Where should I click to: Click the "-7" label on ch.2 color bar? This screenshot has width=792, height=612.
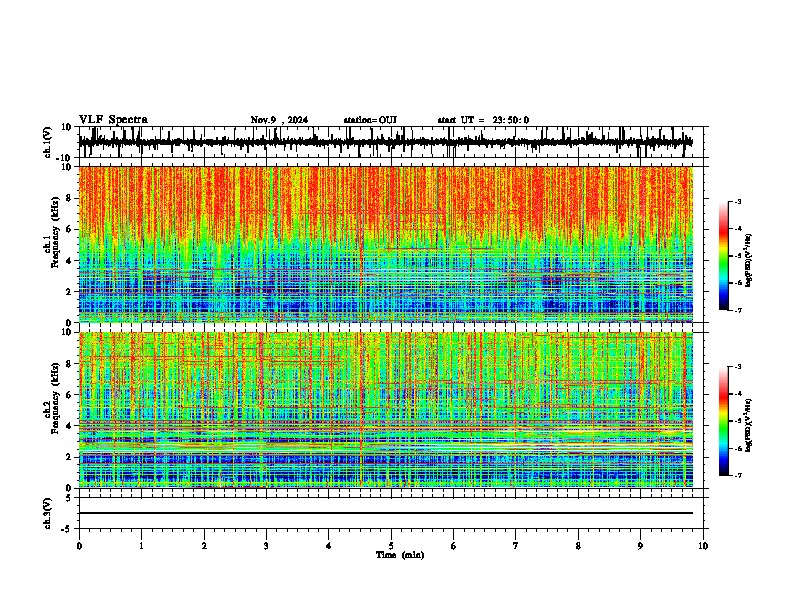pos(737,475)
